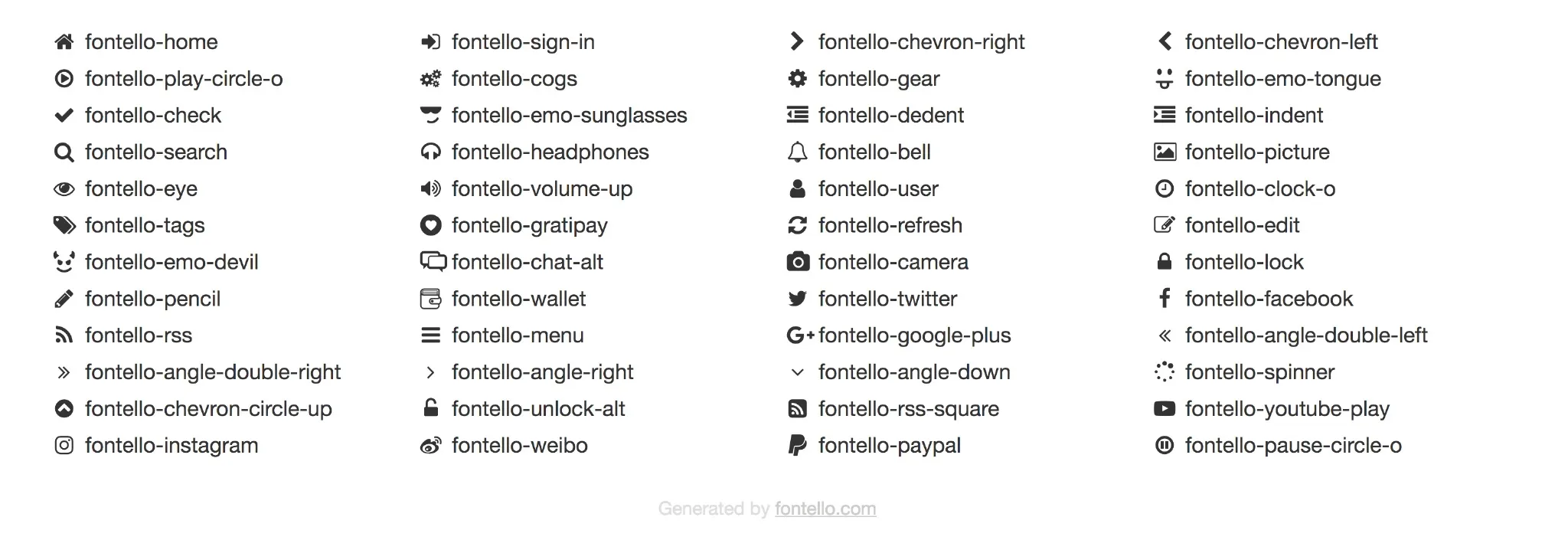Open the fontello.com link

(825, 509)
